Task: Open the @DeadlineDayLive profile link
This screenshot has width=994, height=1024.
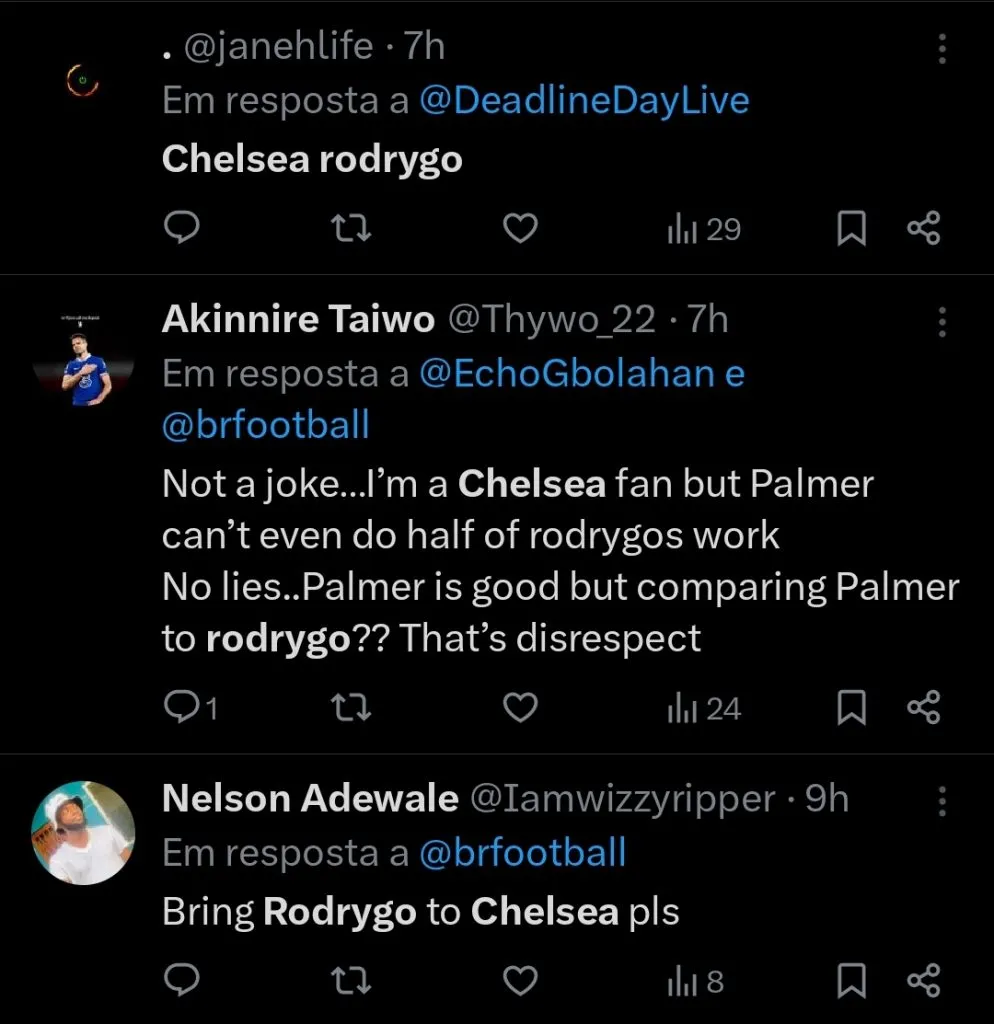Action: (x=584, y=101)
